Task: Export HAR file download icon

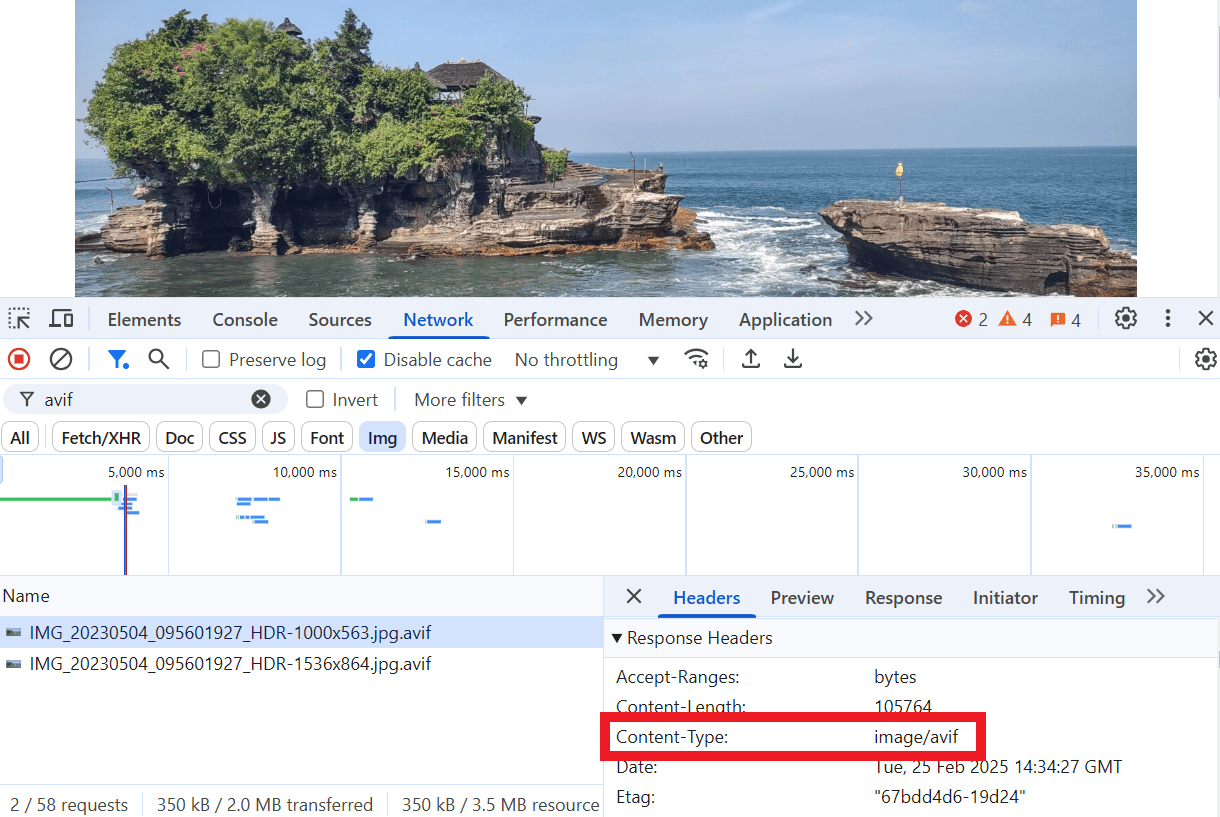Action: pos(793,359)
